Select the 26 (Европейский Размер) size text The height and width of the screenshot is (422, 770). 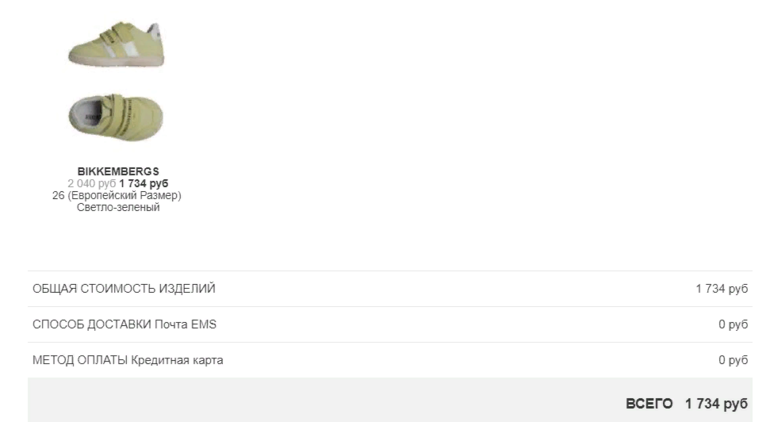click(117, 196)
